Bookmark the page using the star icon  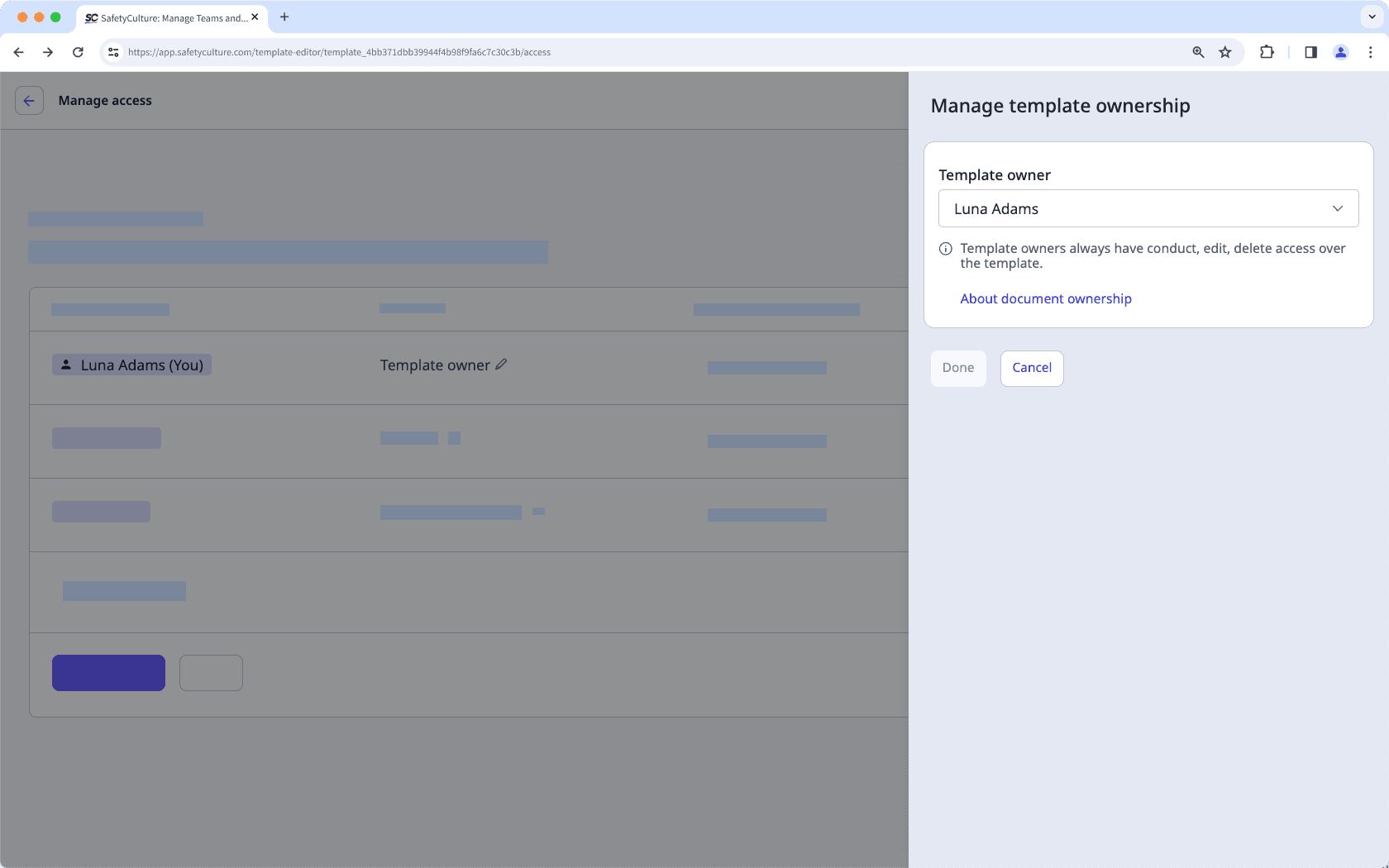tap(1225, 51)
